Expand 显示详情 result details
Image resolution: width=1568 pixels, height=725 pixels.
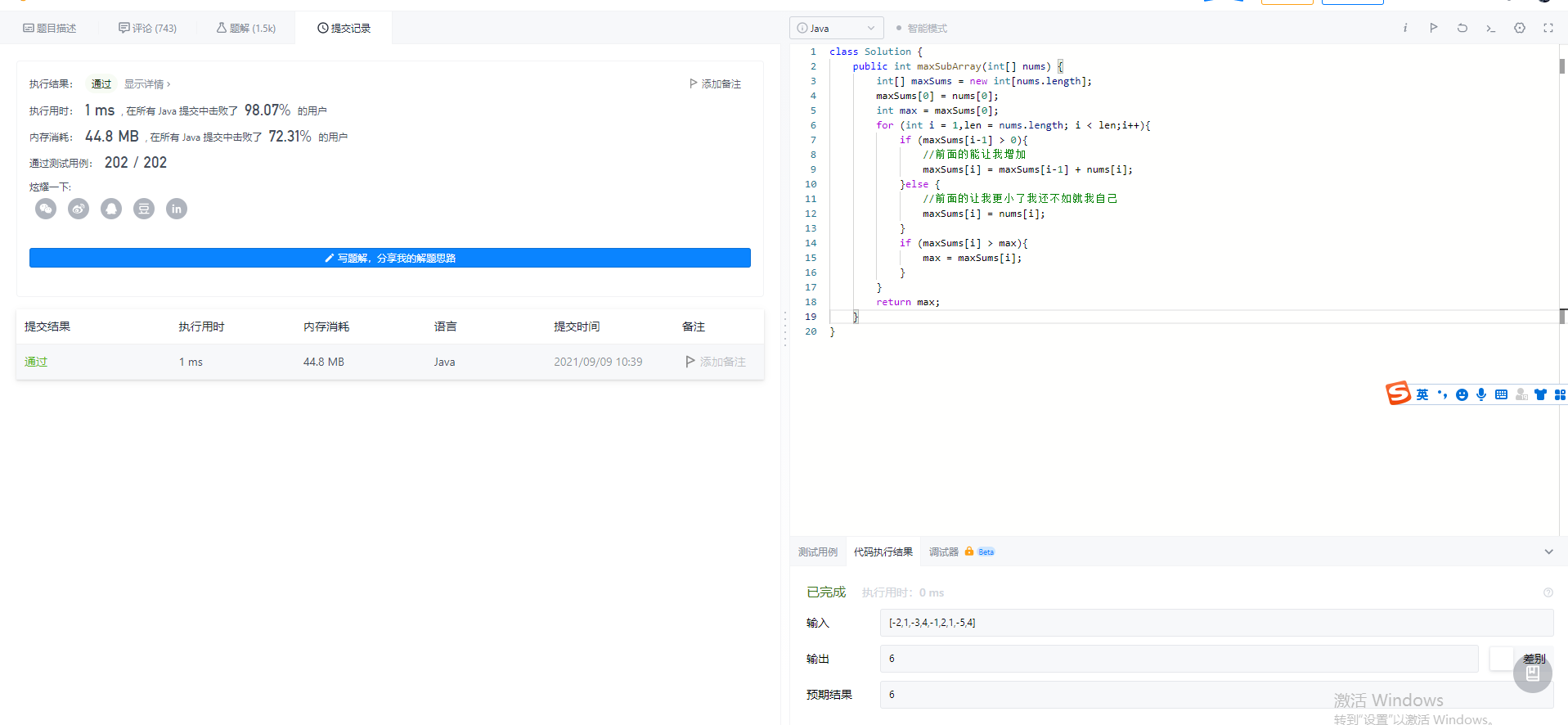(x=147, y=83)
